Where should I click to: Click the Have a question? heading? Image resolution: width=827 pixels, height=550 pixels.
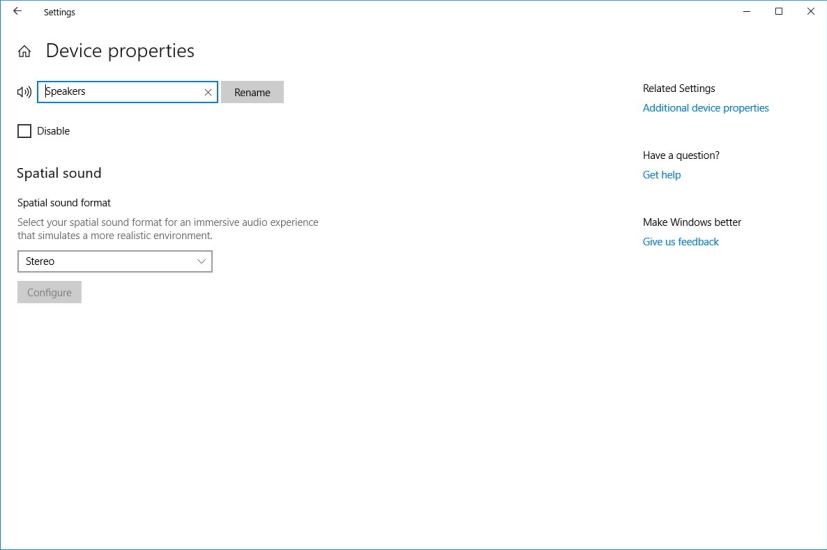point(680,155)
